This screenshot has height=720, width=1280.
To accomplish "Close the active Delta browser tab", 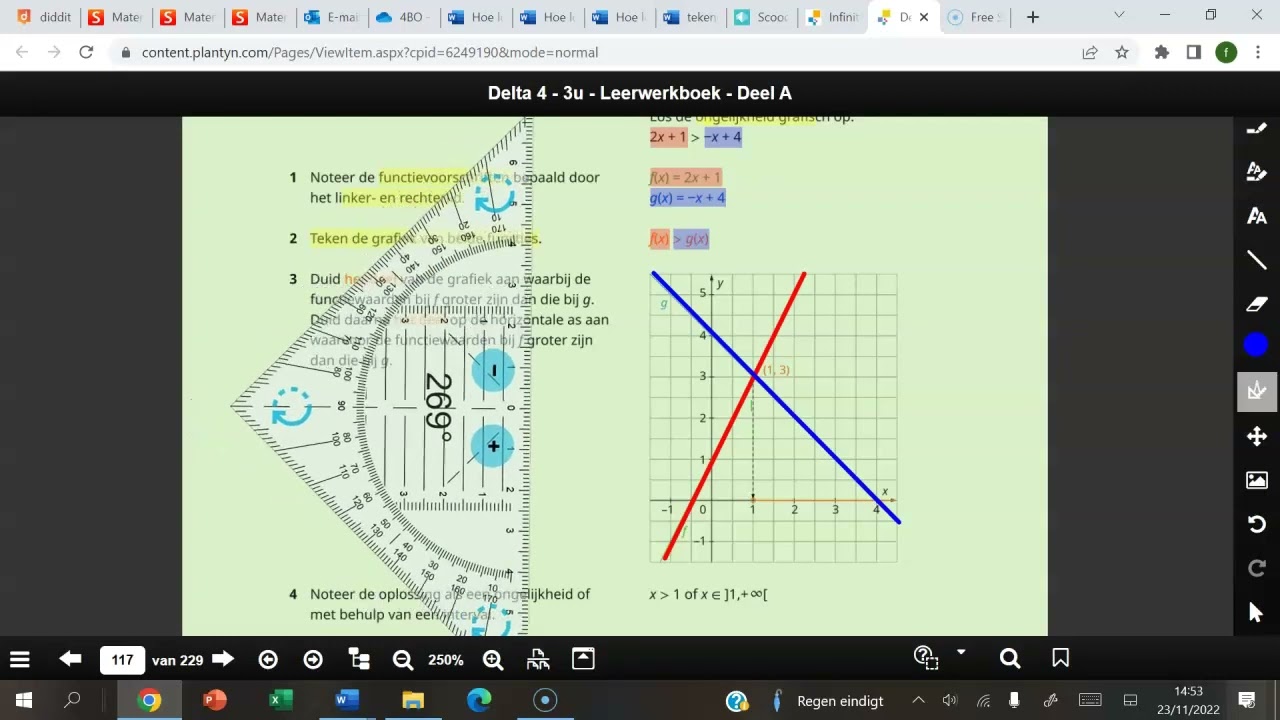I will click(924, 17).
